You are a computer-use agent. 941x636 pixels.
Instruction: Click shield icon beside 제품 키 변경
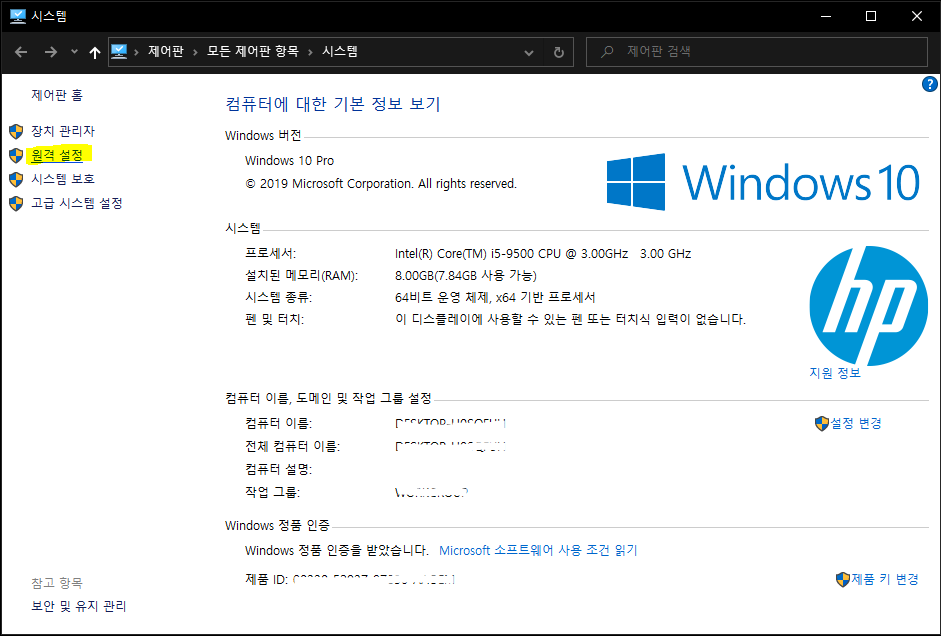coord(843,580)
